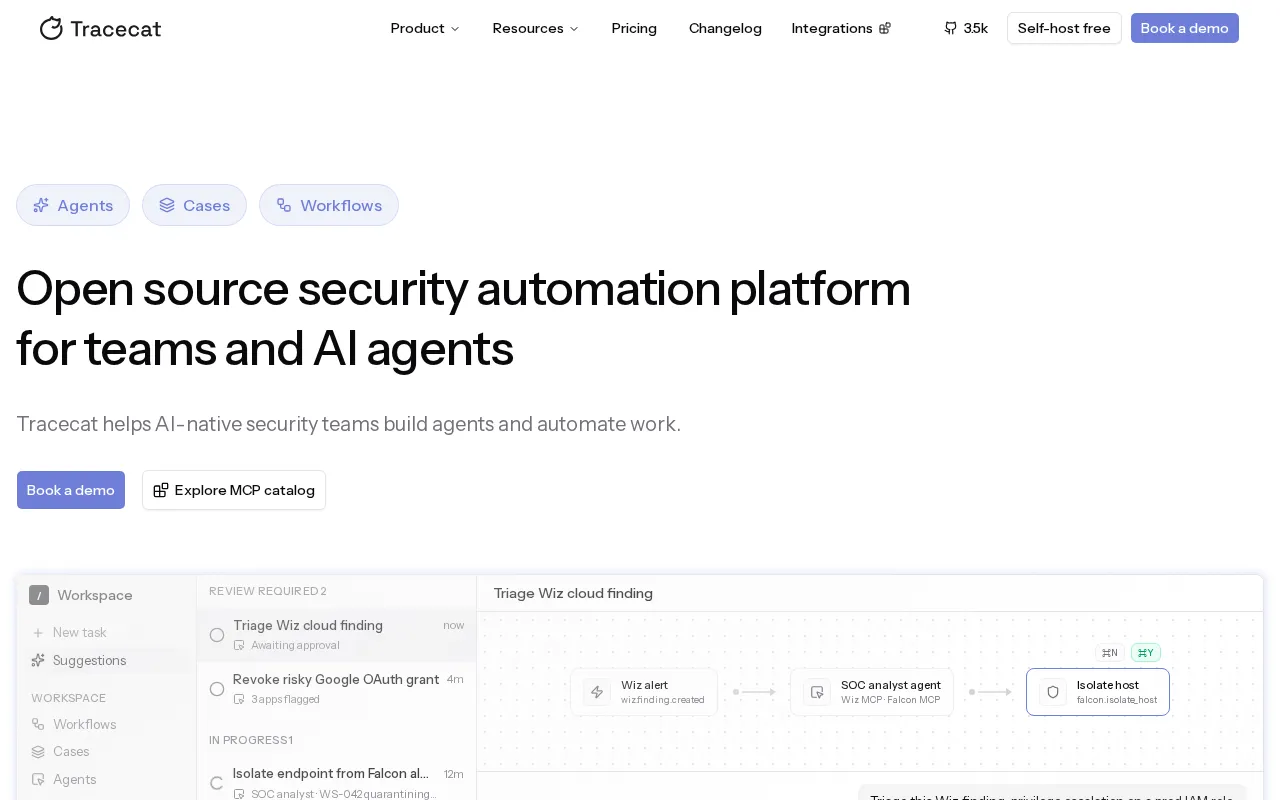Click the sidebar Agents icon
Image resolution: width=1280 pixels, height=800 pixels.
[x=38, y=779]
